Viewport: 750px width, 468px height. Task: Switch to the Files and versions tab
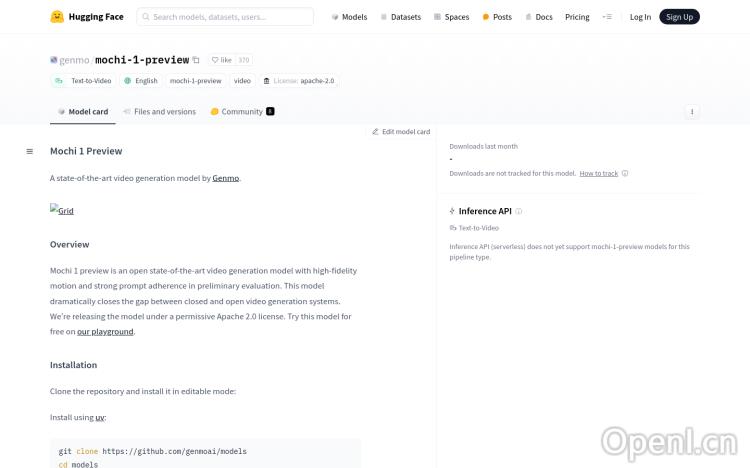(159, 112)
